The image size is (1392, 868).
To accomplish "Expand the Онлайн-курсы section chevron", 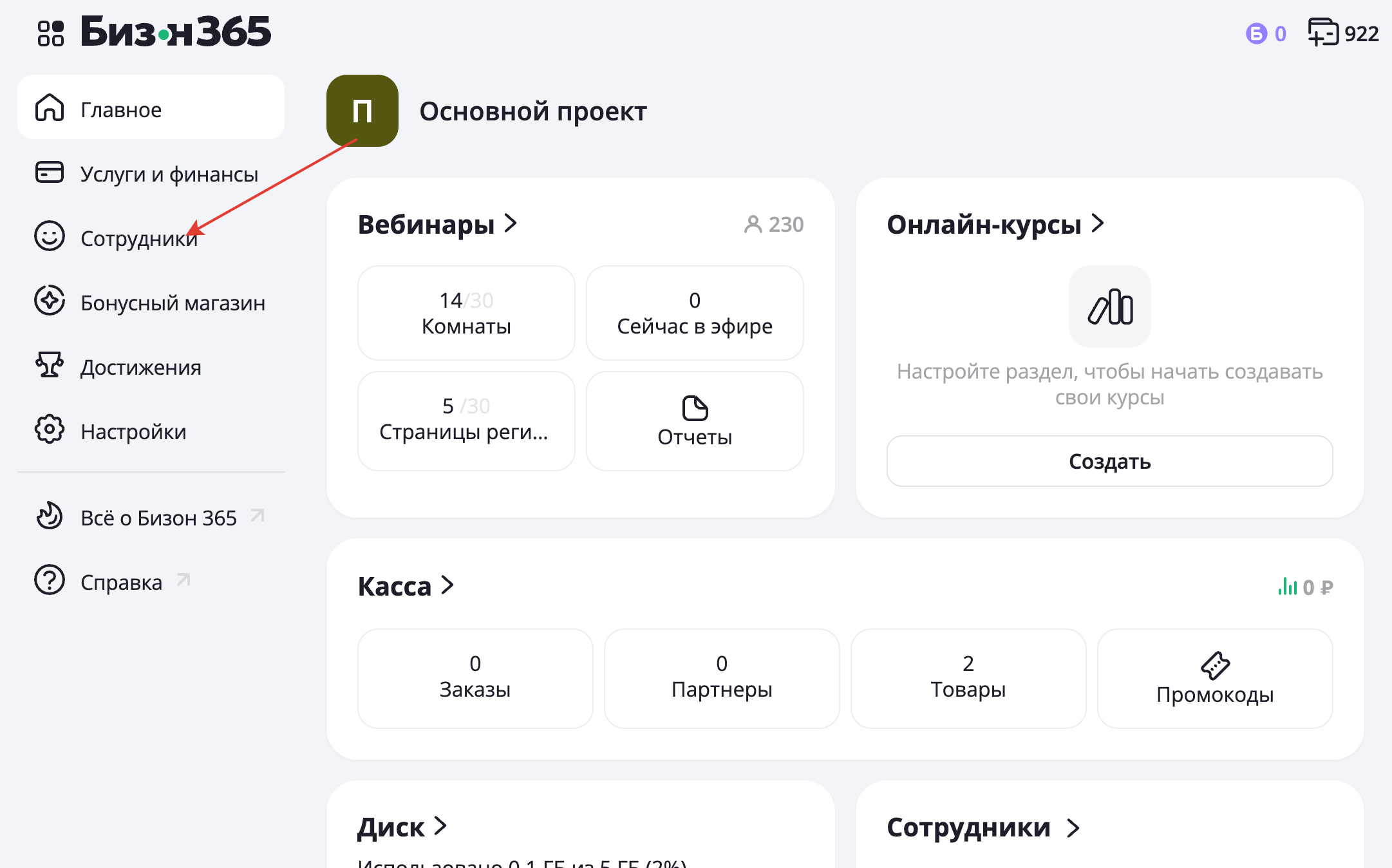I will tap(1098, 223).
